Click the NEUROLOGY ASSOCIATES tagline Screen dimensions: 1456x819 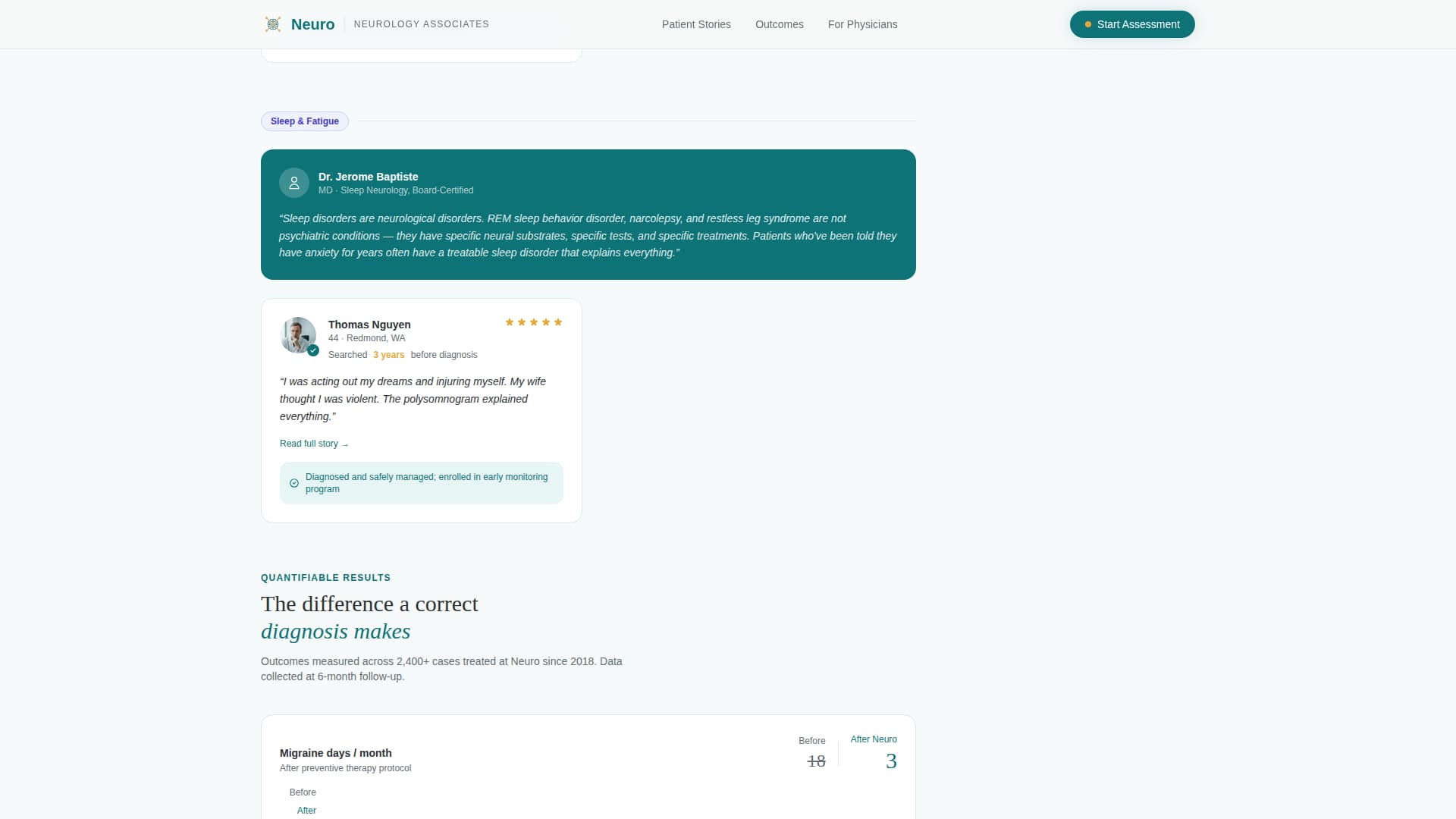422,24
